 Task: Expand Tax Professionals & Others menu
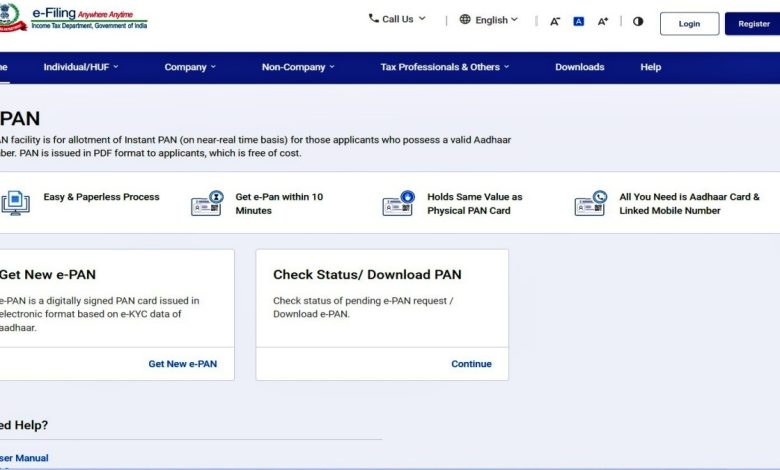click(445, 67)
